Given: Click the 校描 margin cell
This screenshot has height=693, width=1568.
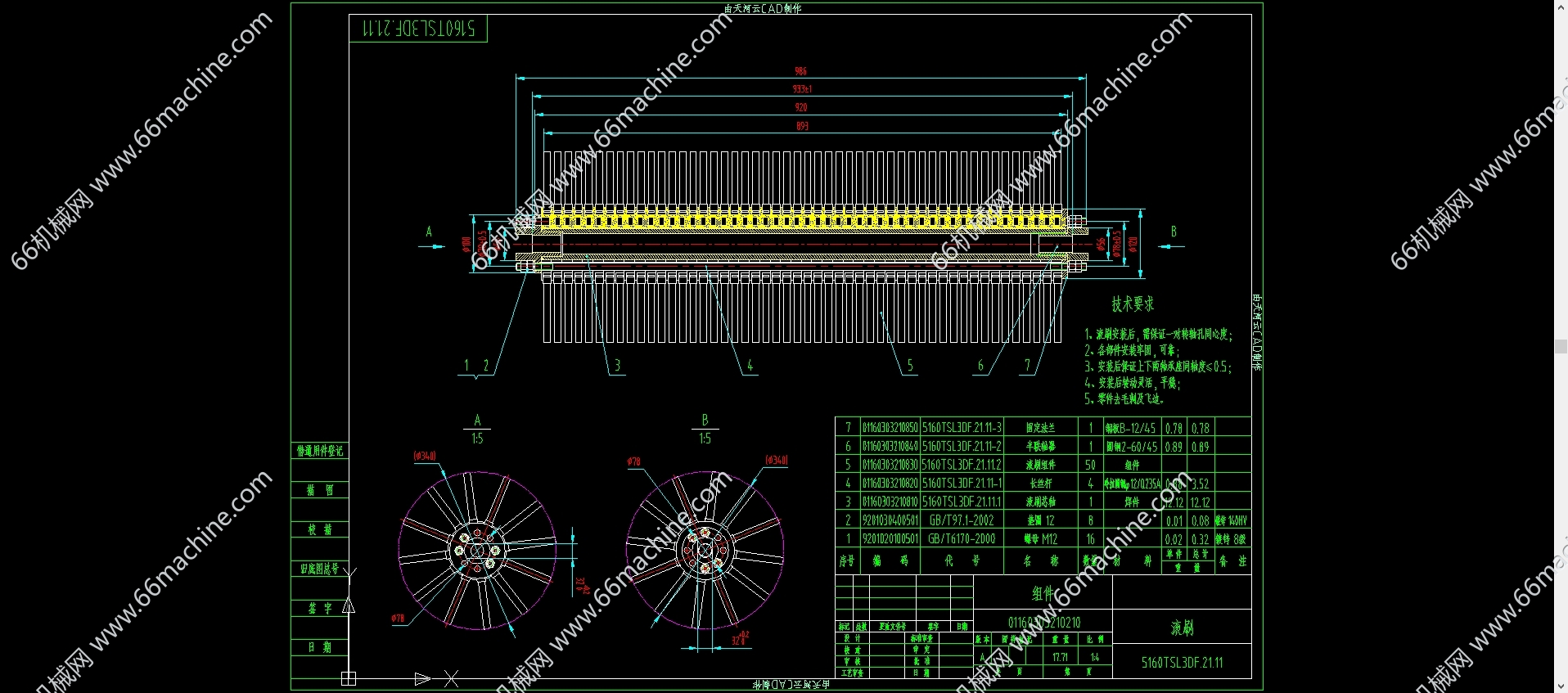Looking at the screenshot, I should (320, 529).
